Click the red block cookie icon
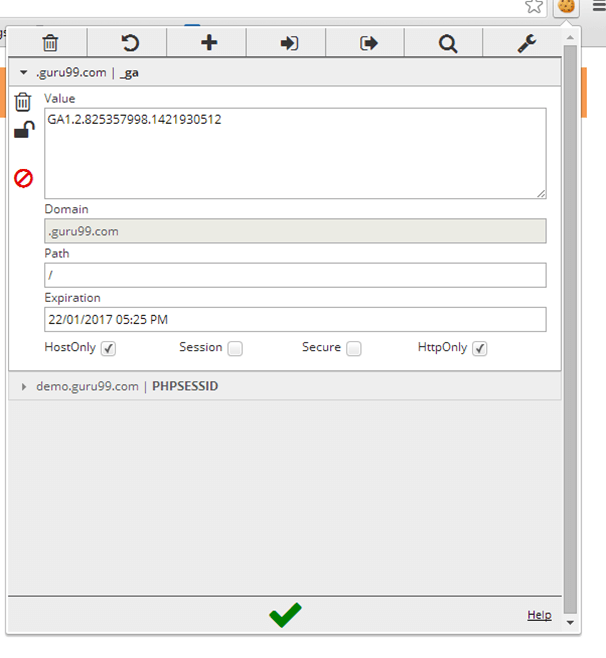The image size is (606, 658). click(x=23, y=178)
